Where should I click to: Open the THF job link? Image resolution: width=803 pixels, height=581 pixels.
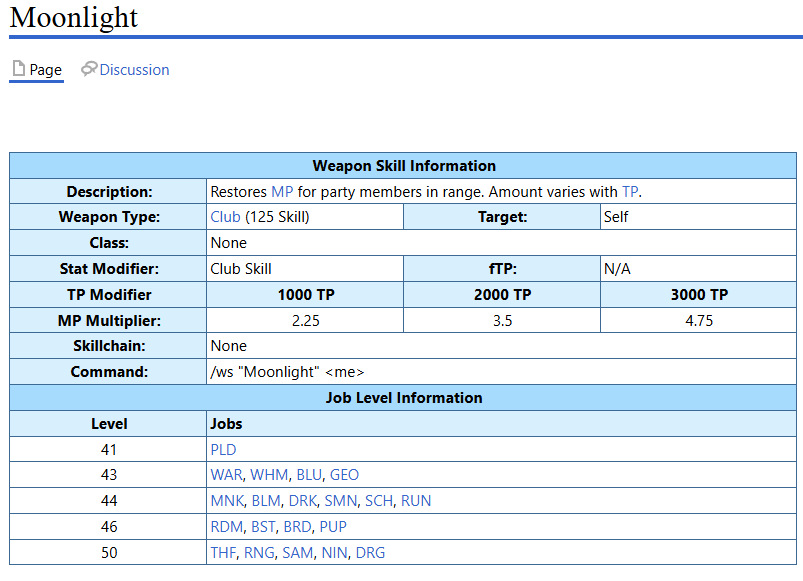223,553
